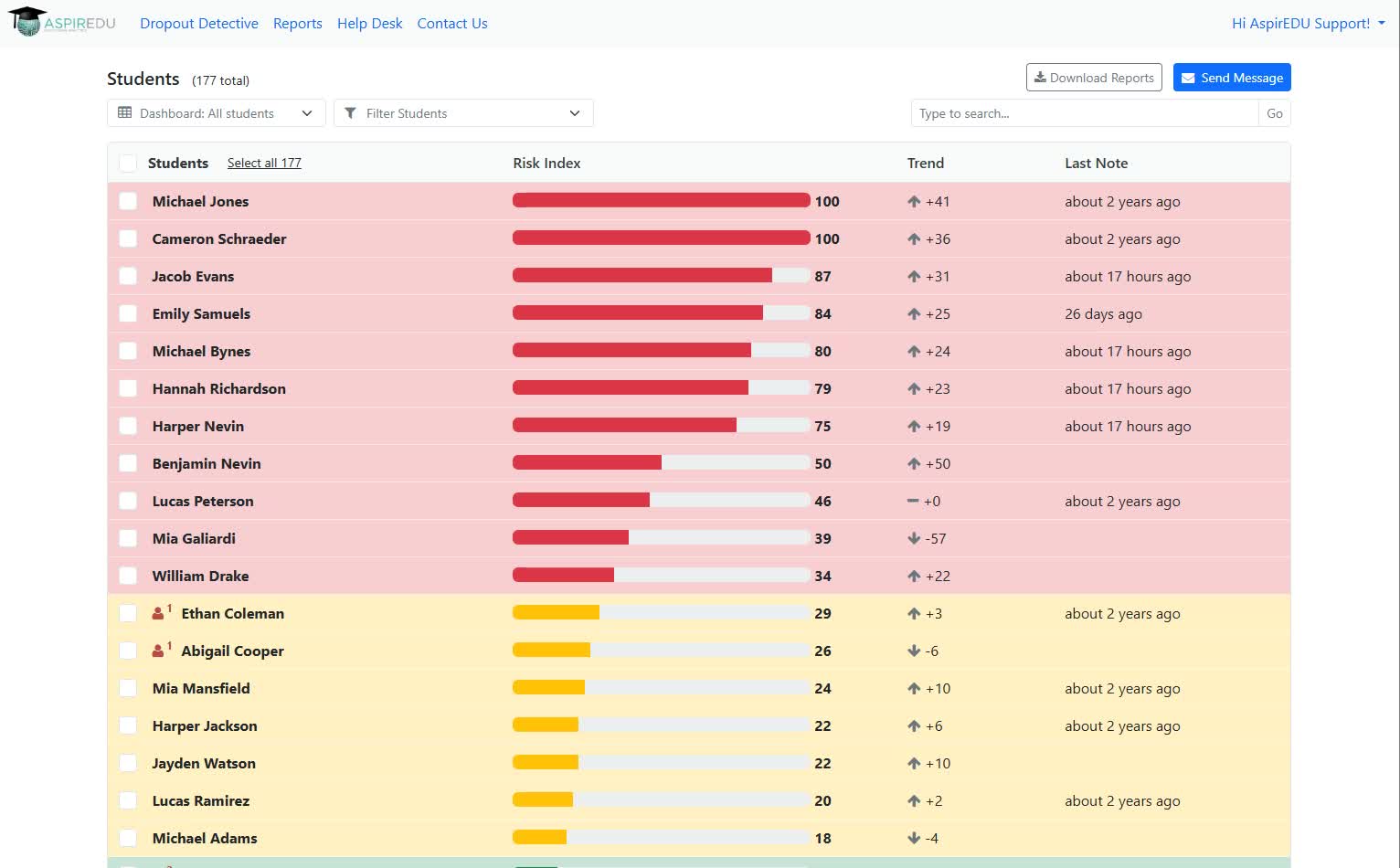Click the up arrow trend icon for Ethan Coleman
1400x868 pixels.
[914, 613]
